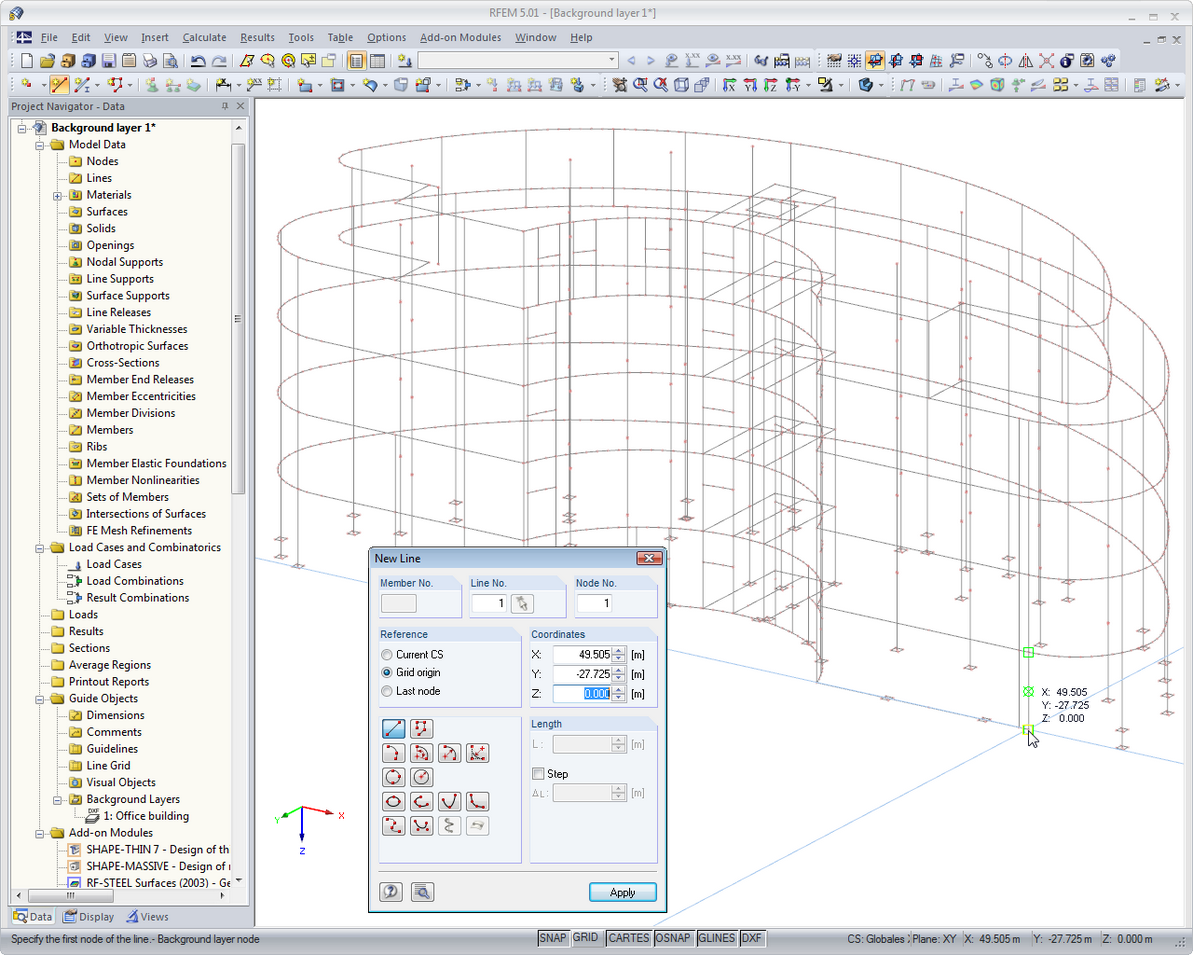
Task: Collapse the Load Cases and Combinatorics folder
Action: tap(41, 548)
